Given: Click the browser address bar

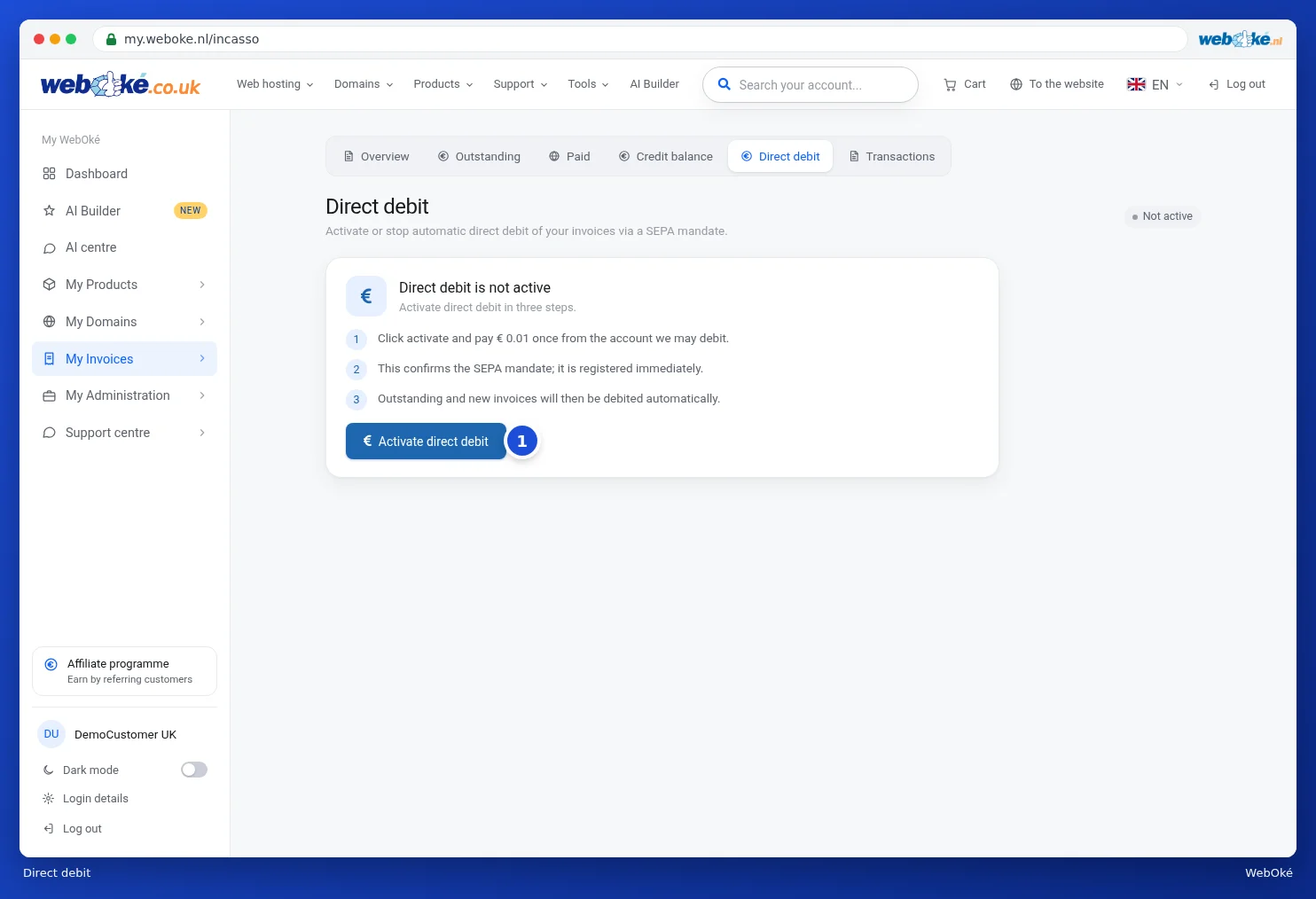Looking at the screenshot, I should click(639, 39).
